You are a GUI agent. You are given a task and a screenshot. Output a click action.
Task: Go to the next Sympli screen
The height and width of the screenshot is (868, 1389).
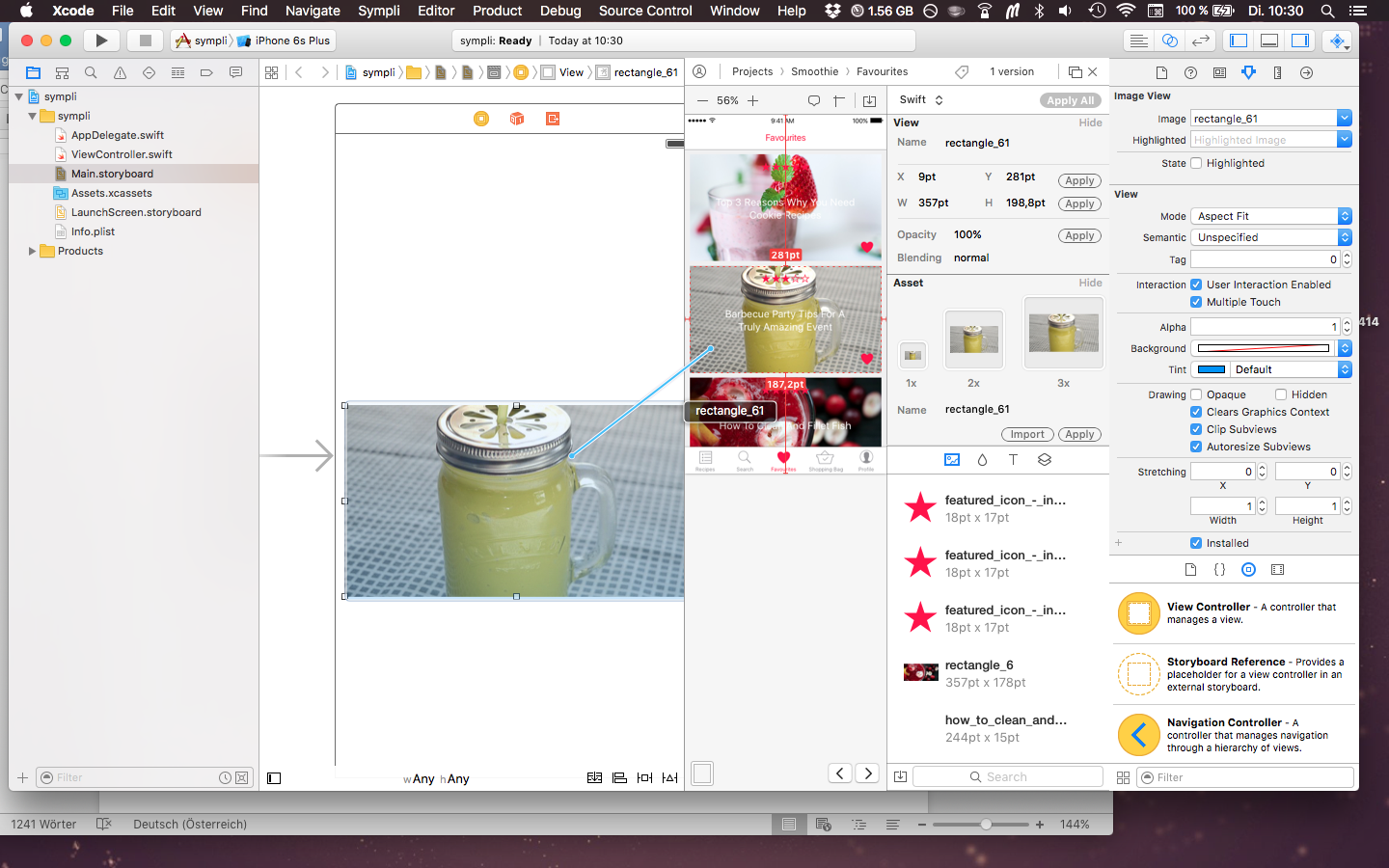tap(868, 773)
